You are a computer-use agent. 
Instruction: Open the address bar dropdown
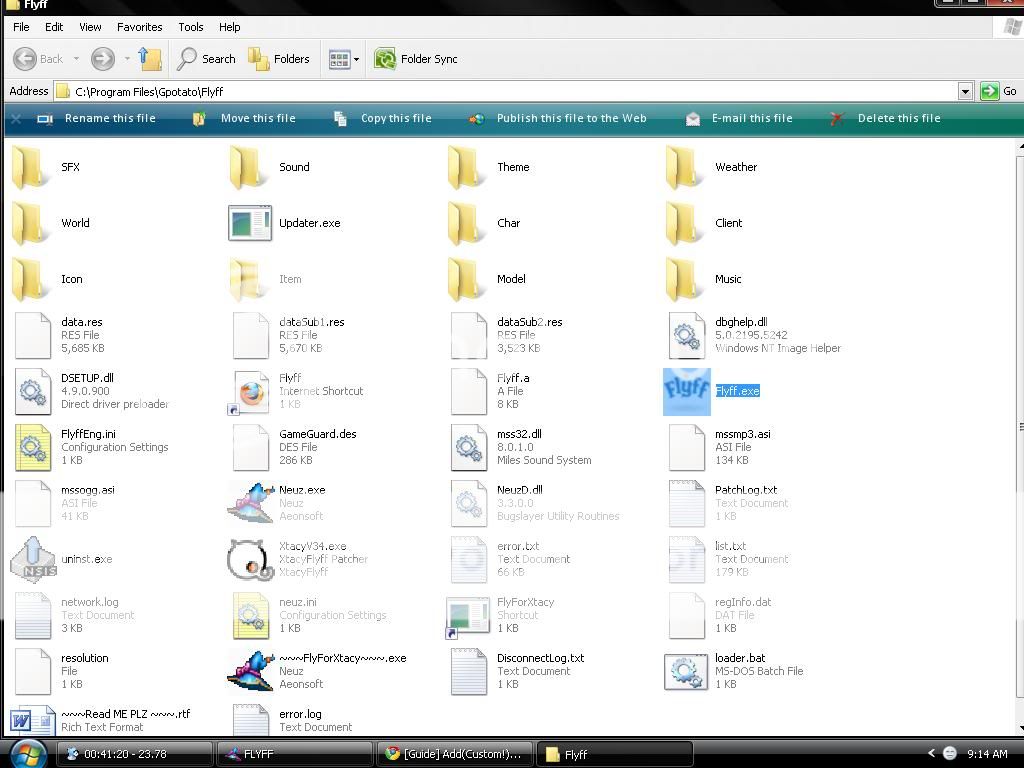965,91
